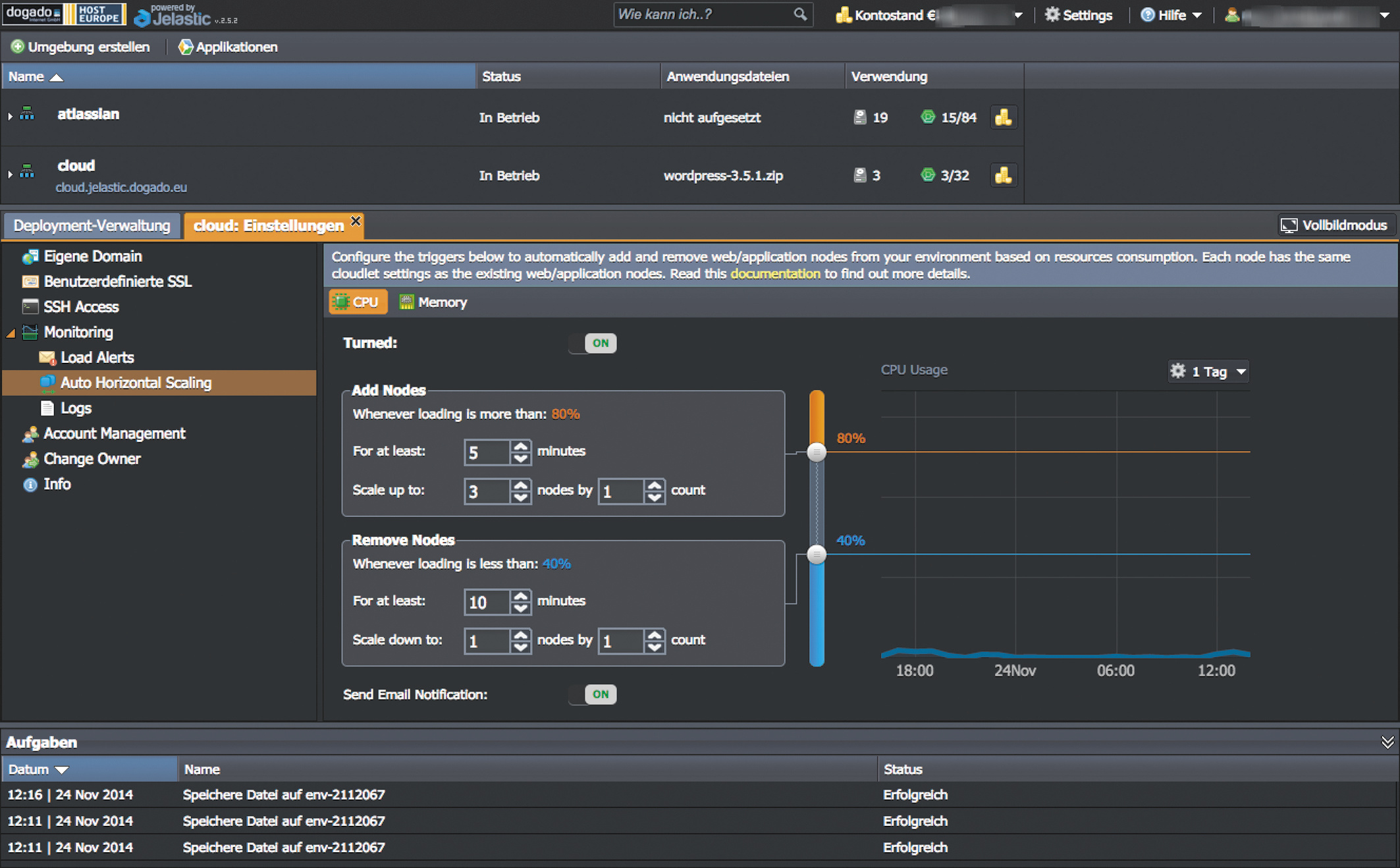Click the Umgebung erstellen plus icon
Image resolution: width=1400 pixels, height=868 pixels.
coord(18,47)
